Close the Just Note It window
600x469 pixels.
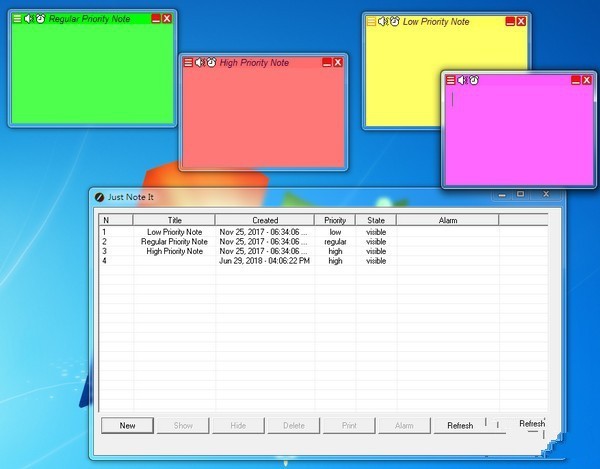click(546, 194)
